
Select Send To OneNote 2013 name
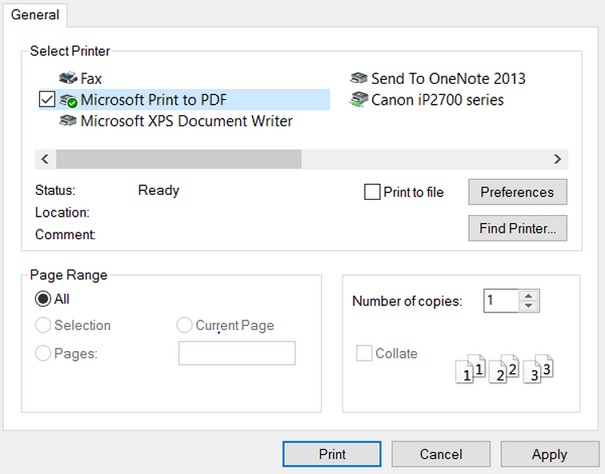pos(448,78)
